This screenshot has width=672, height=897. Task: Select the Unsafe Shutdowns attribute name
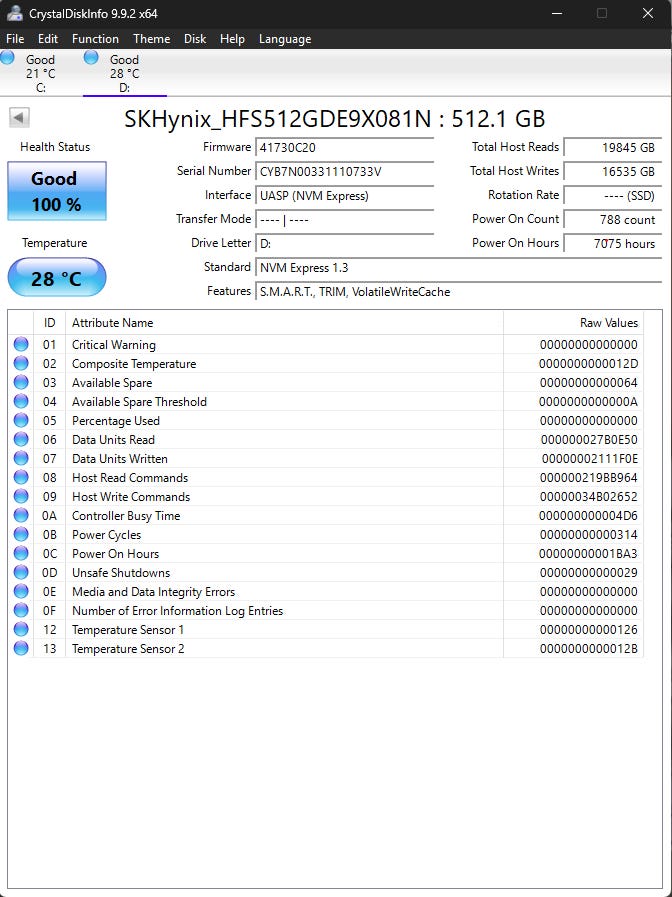coord(121,573)
